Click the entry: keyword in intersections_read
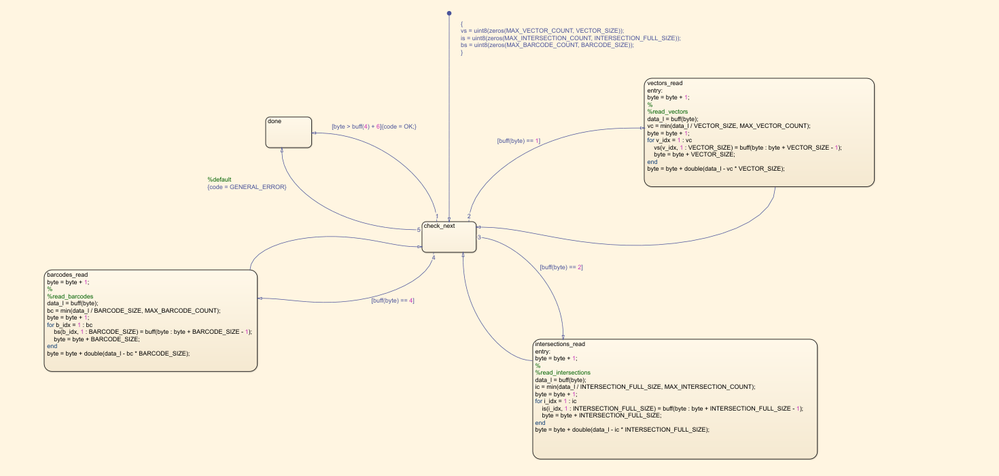Screen dimensions: 999x476 (543, 351)
